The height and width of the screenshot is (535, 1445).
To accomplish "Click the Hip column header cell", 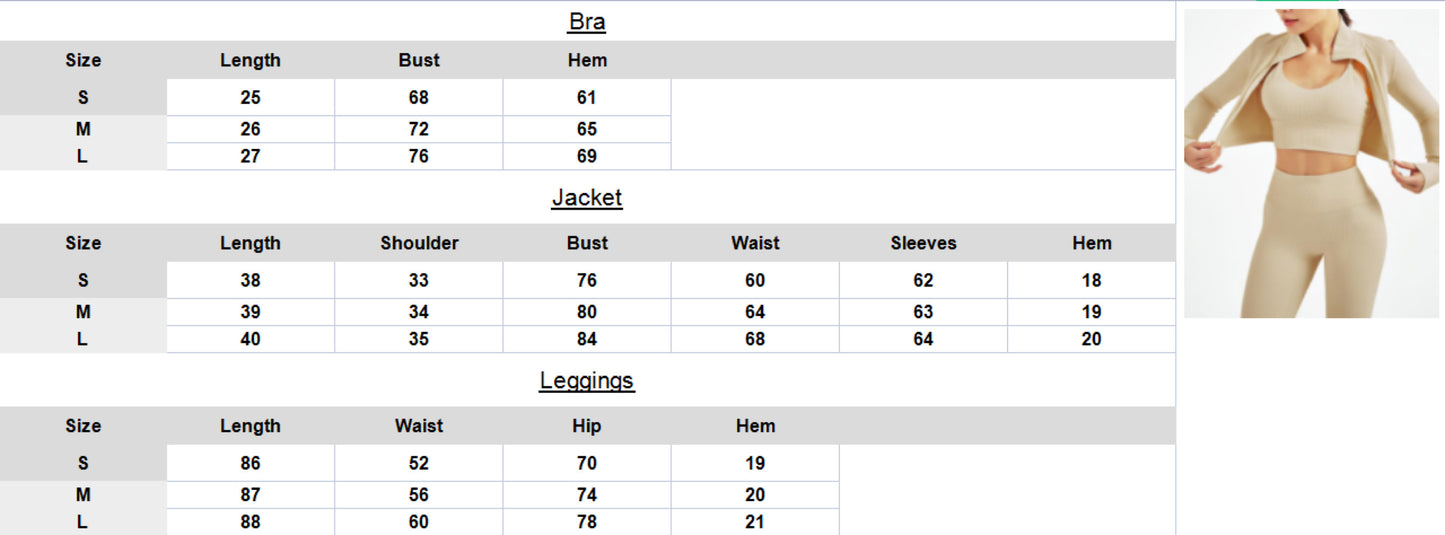I will pyautogui.click(x=587, y=426).
